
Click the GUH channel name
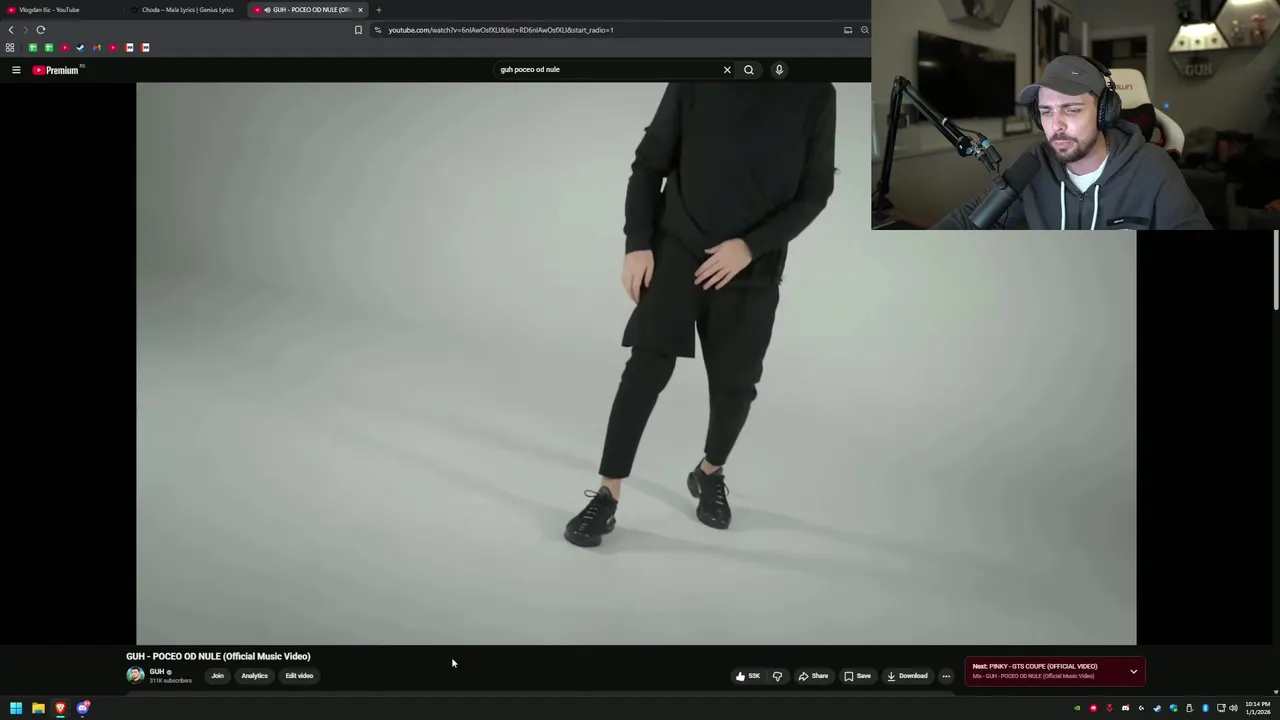click(157, 671)
